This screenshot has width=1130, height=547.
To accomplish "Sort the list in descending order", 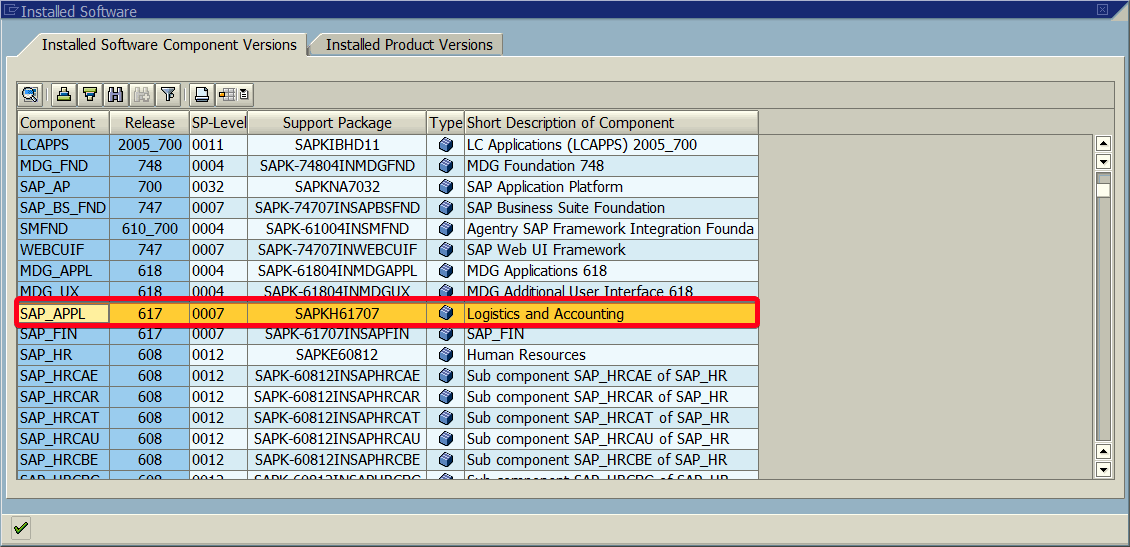I will [90, 94].
